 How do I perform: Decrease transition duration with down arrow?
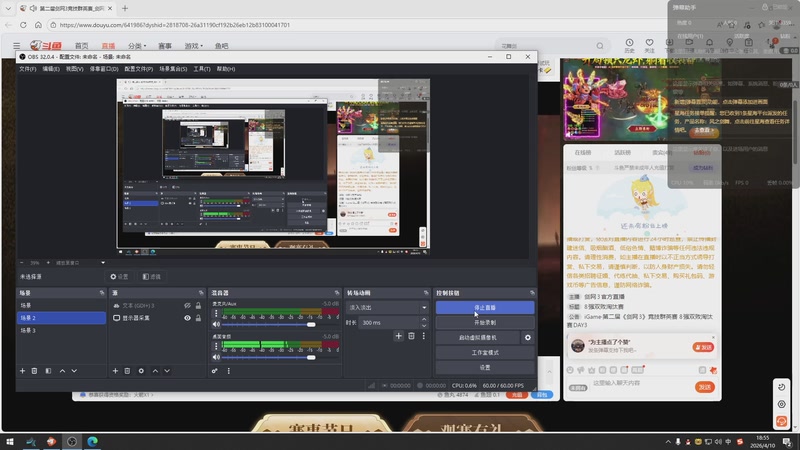(424, 326)
